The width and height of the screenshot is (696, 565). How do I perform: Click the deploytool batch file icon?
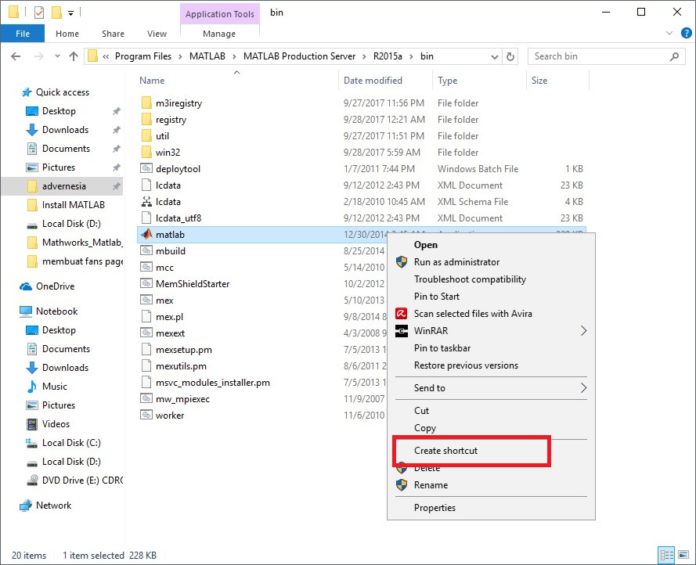[146, 169]
